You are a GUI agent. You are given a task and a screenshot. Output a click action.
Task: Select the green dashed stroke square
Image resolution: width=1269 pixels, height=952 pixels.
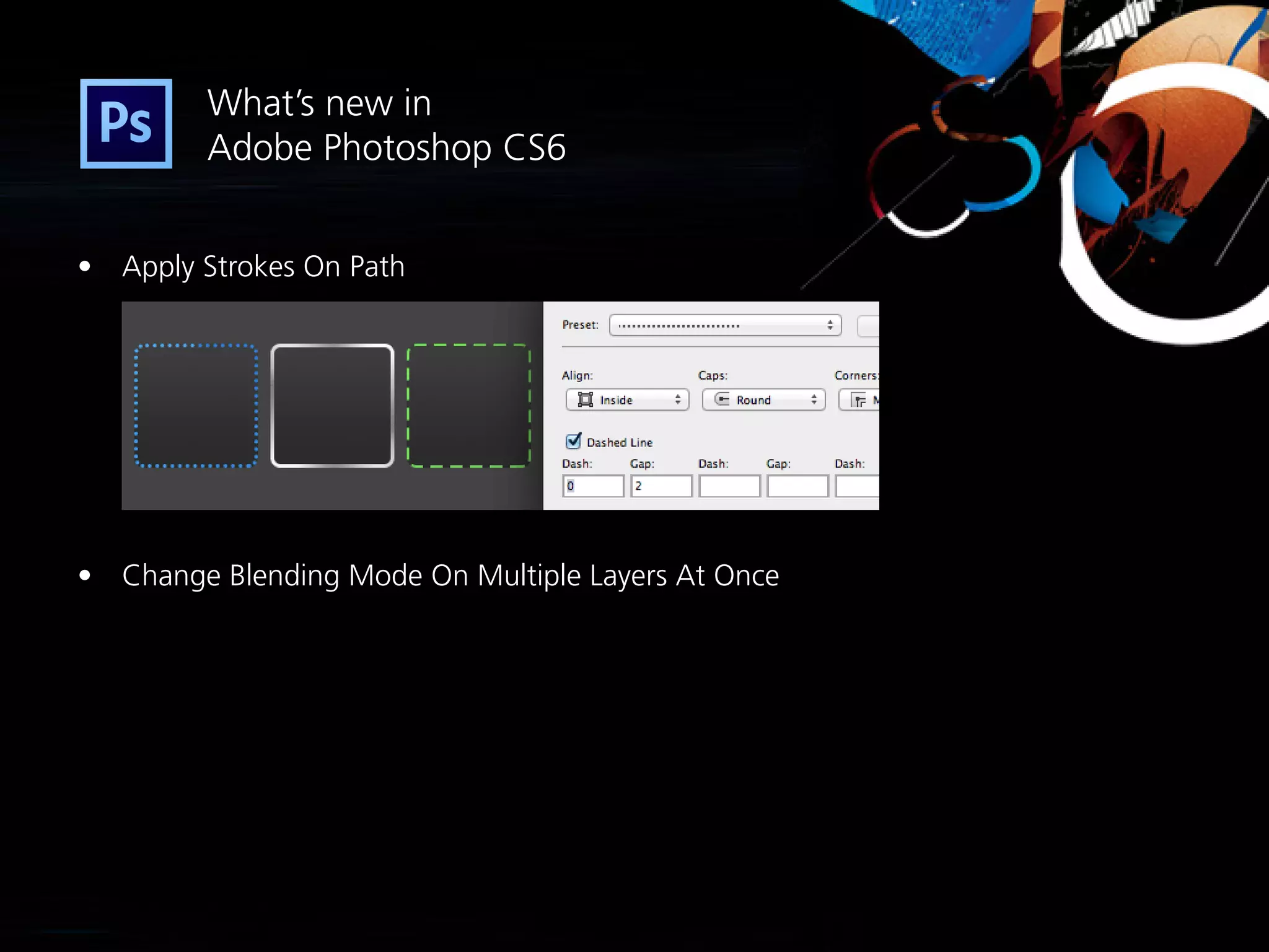(x=468, y=405)
